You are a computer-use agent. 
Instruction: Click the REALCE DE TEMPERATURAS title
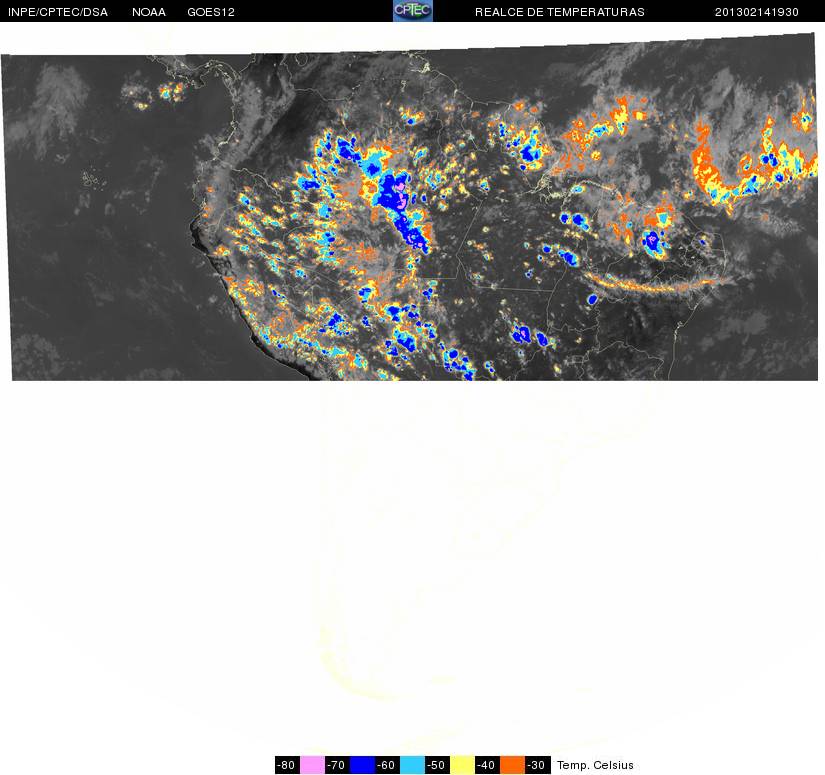pyautogui.click(x=559, y=12)
